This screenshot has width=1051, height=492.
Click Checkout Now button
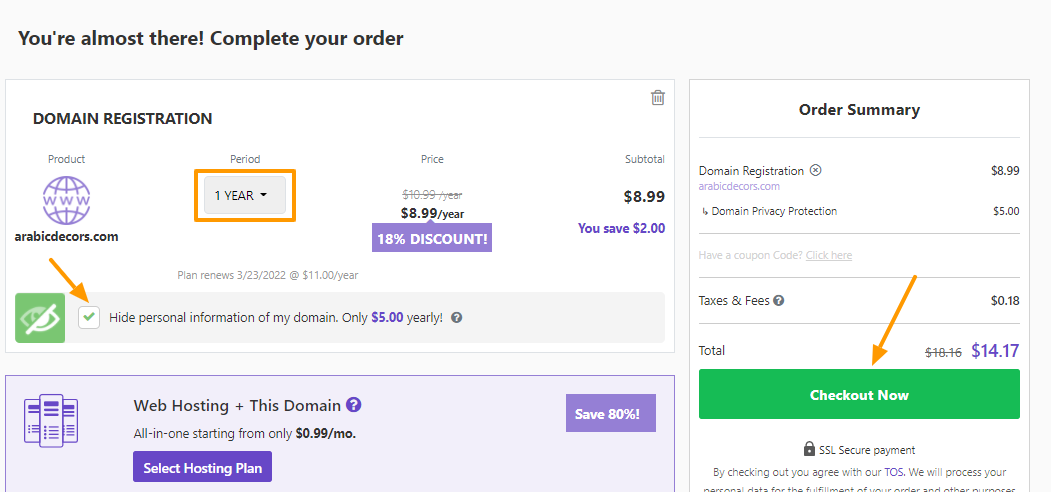point(859,394)
